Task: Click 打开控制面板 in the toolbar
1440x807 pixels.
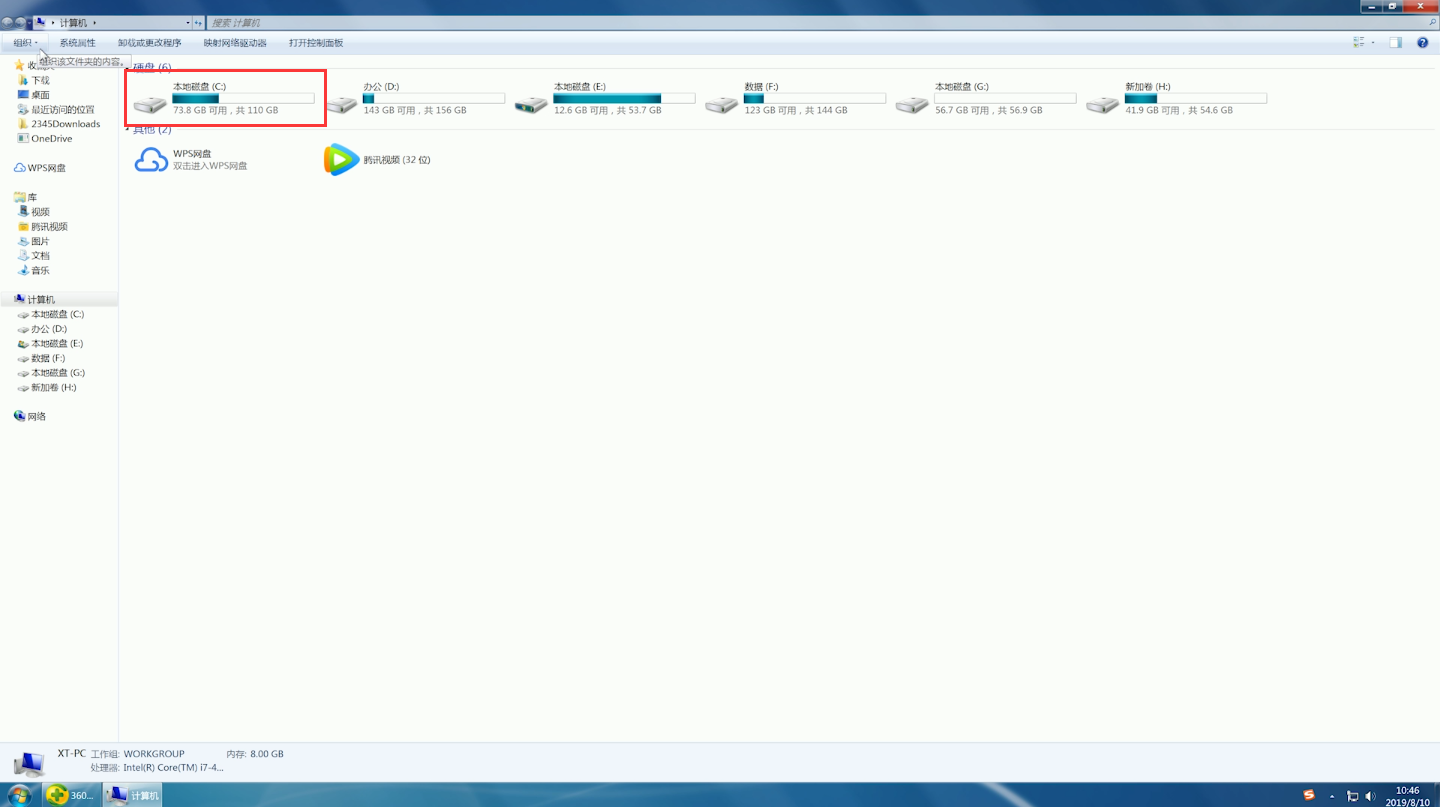Action: [316, 43]
